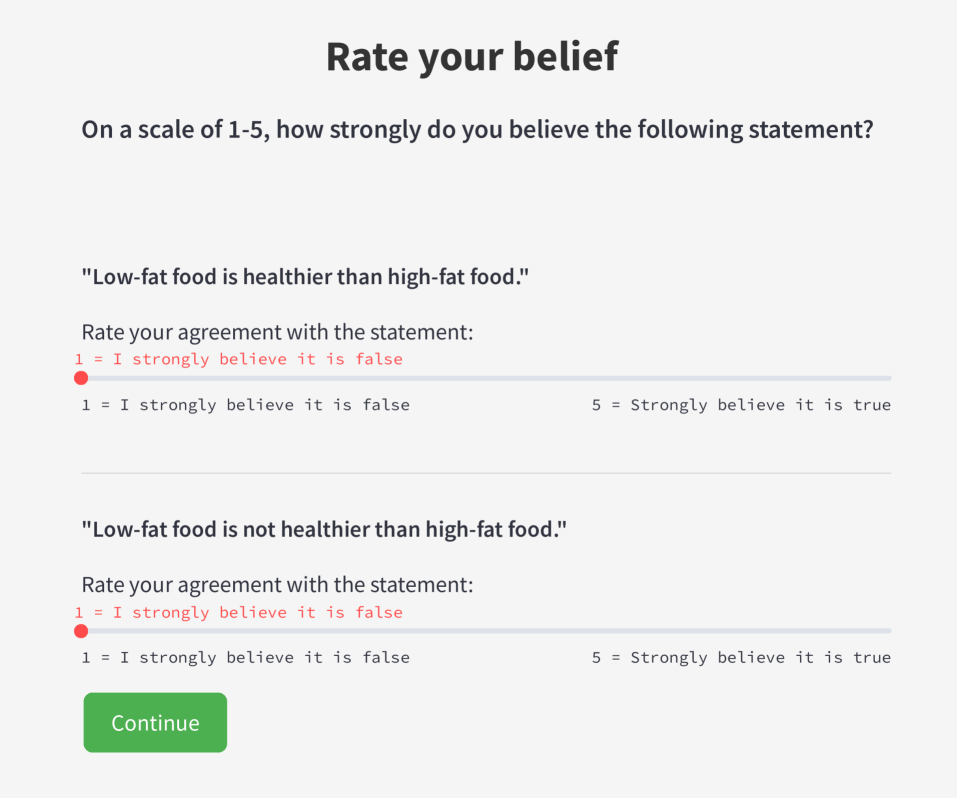Click the "1 = I strongly believe" legend under the second slider

[246, 658]
